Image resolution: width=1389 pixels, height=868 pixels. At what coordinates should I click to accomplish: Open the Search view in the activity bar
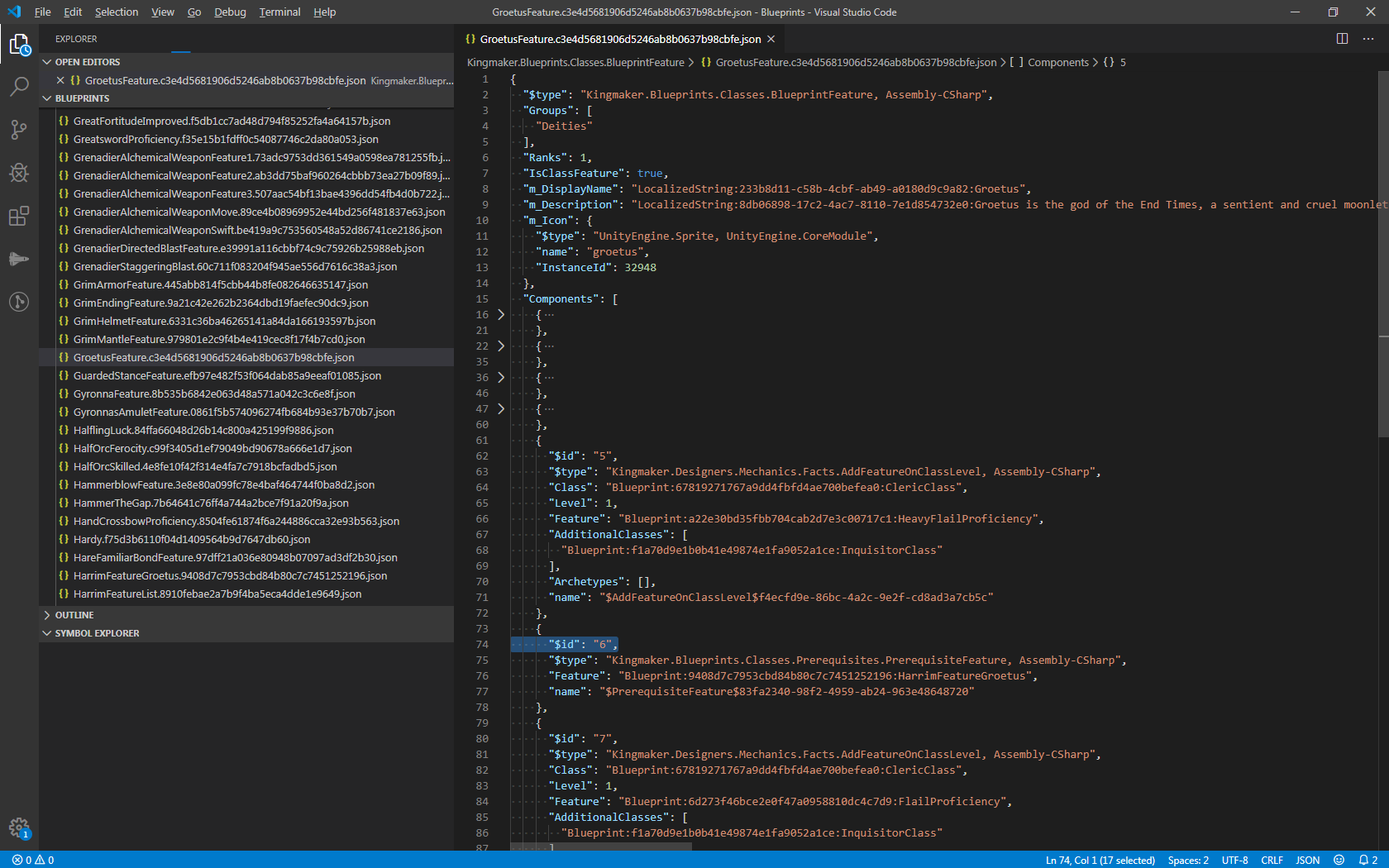point(19,86)
